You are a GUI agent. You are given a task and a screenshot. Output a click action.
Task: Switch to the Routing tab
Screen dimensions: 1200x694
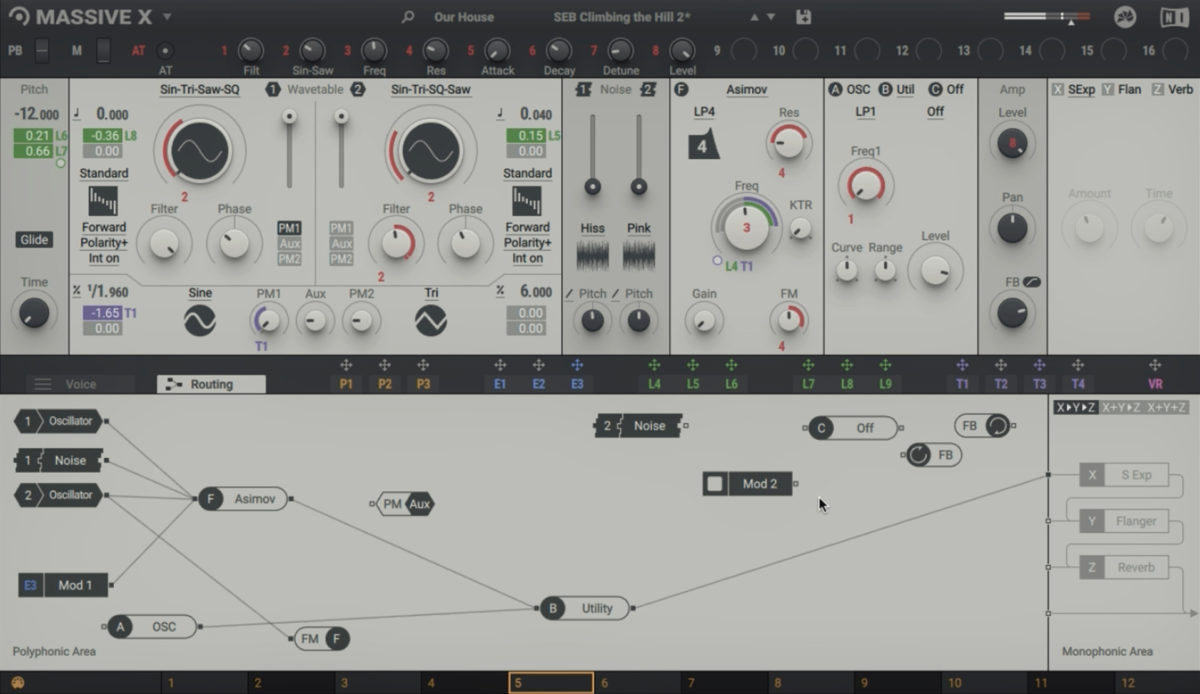211,384
